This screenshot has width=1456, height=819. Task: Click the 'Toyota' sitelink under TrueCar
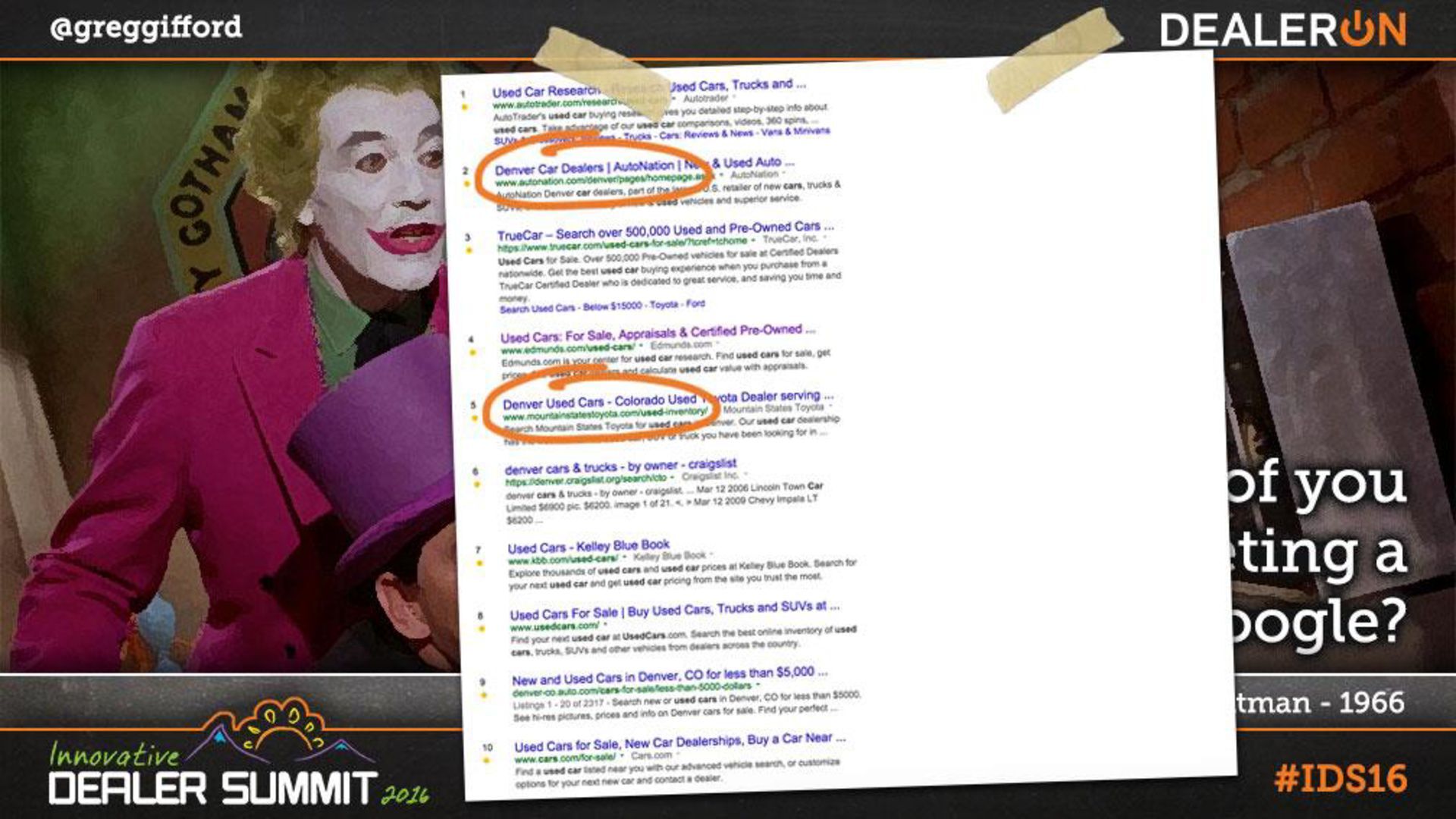664,305
